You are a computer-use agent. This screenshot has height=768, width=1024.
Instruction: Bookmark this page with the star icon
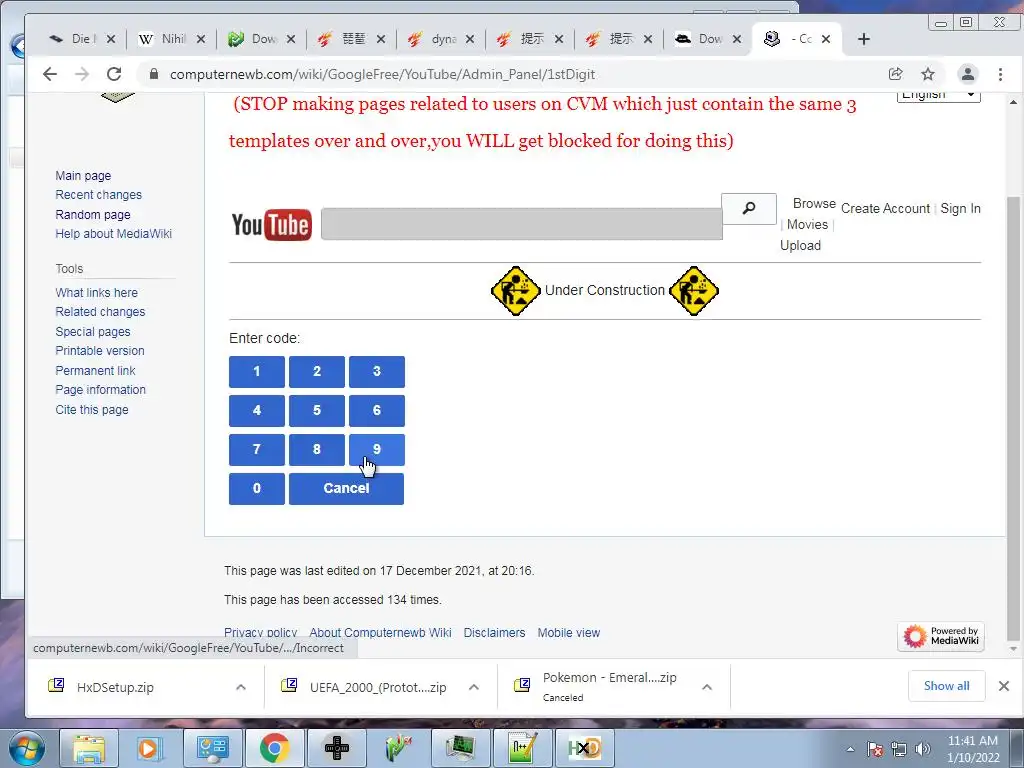click(927, 74)
